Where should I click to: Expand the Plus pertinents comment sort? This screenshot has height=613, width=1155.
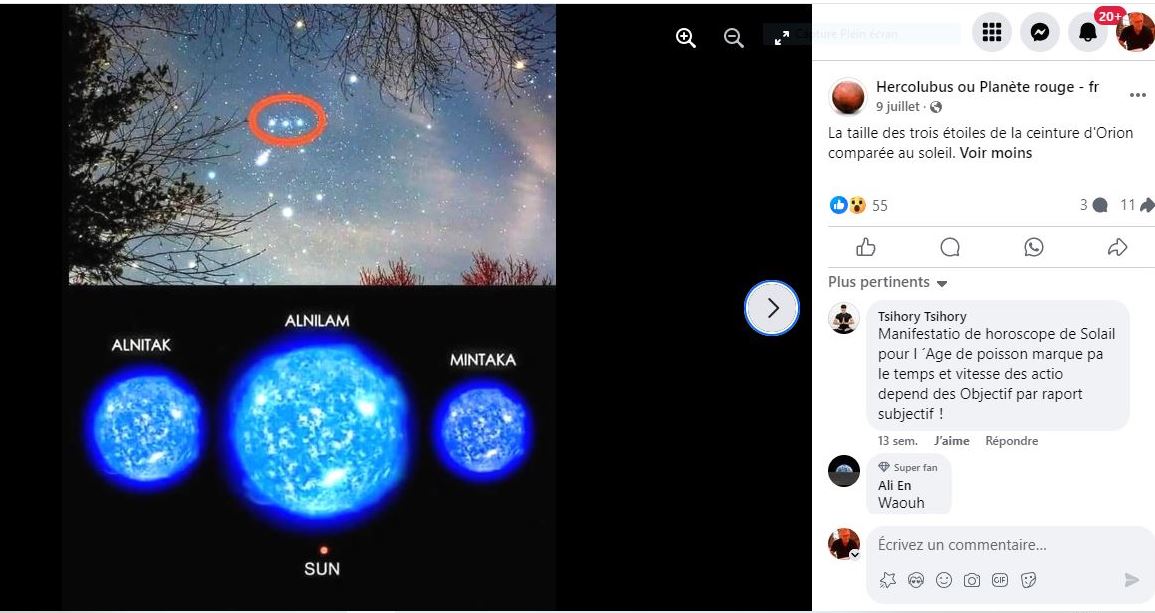click(887, 282)
